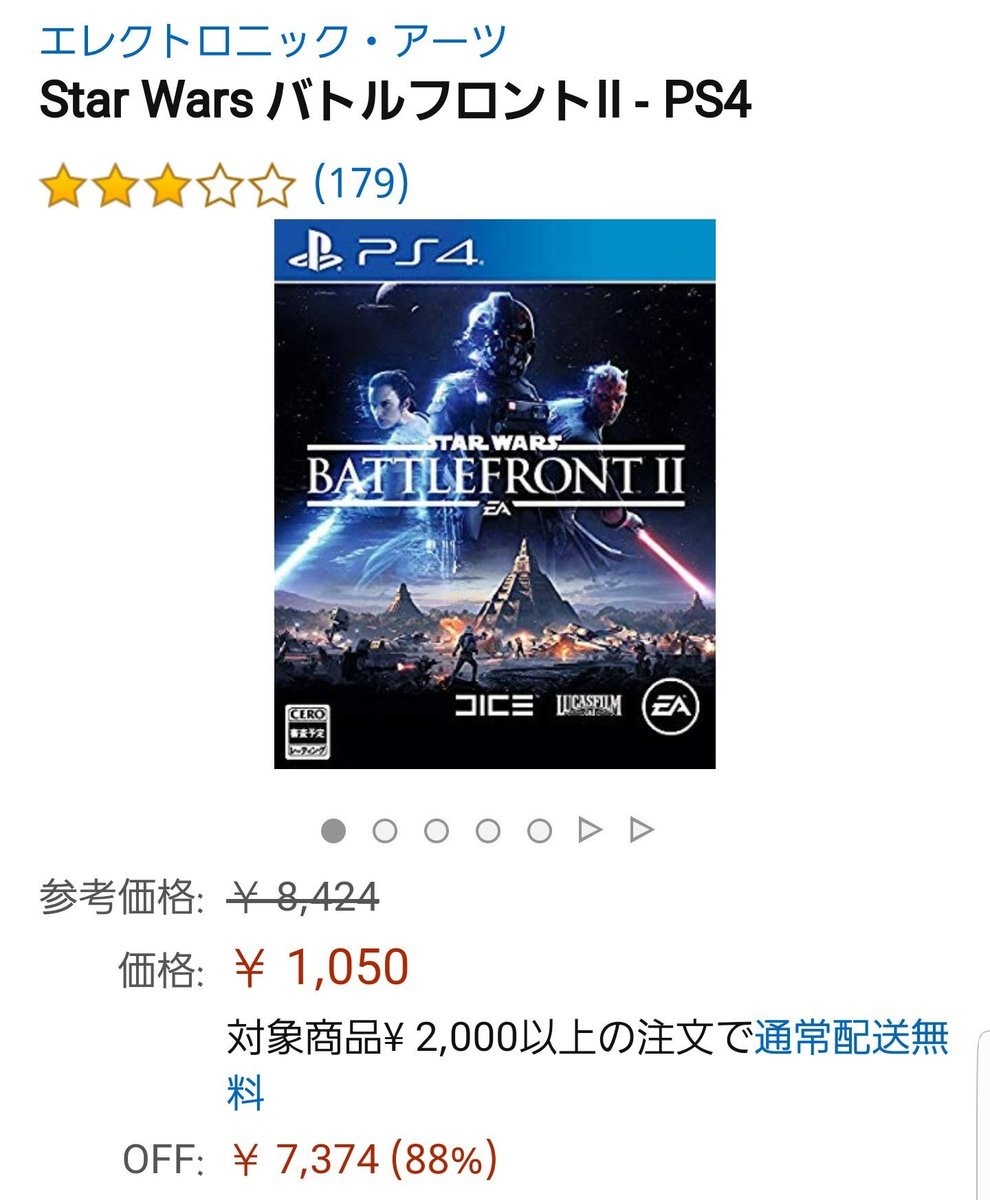Switch to the third image carousel dot
Screen dimensions: 990x1200
coord(436,830)
